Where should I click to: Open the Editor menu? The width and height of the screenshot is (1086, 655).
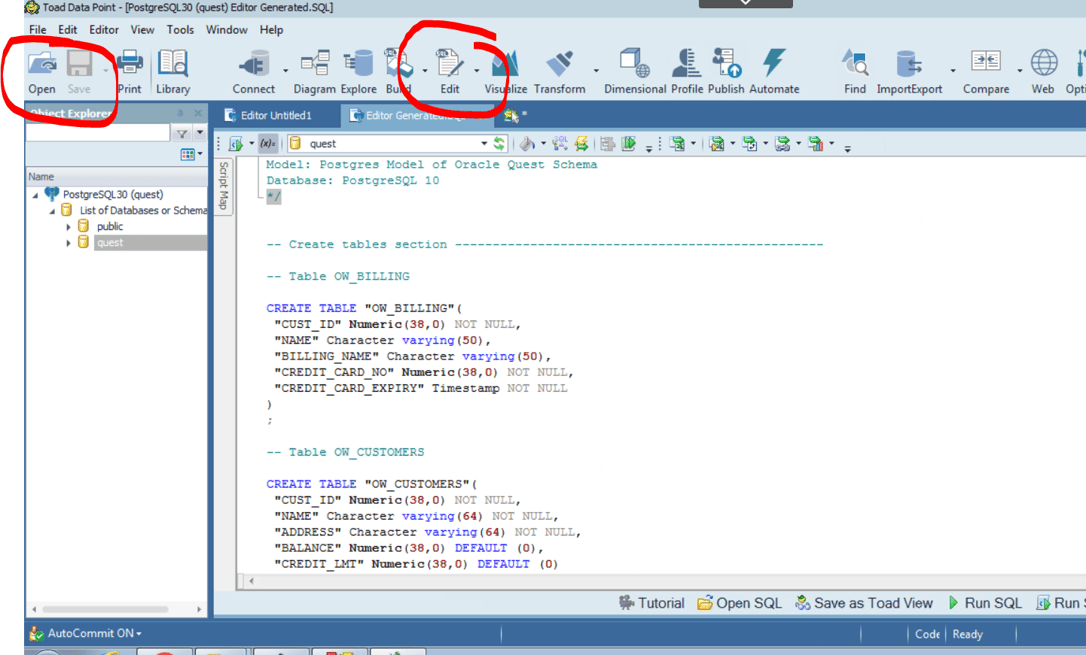coord(104,30)
